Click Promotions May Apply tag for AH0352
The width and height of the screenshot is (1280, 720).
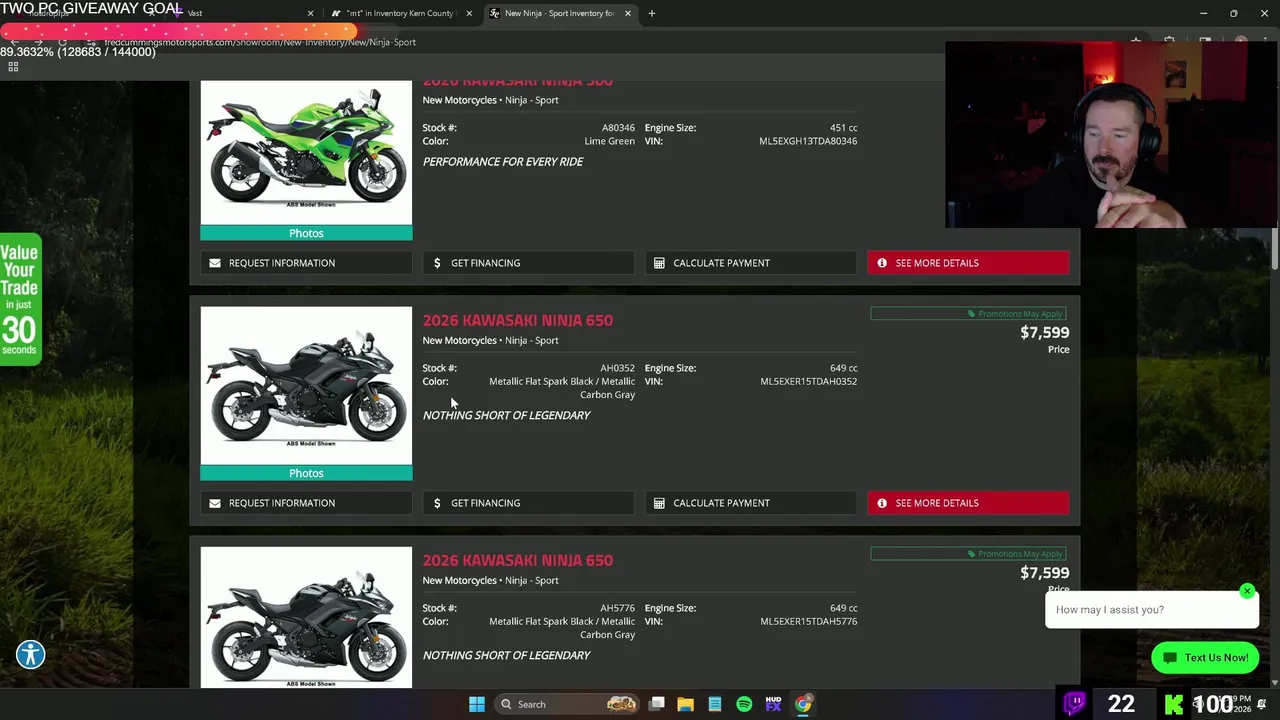pyautogui.click(x=968, y=314)
